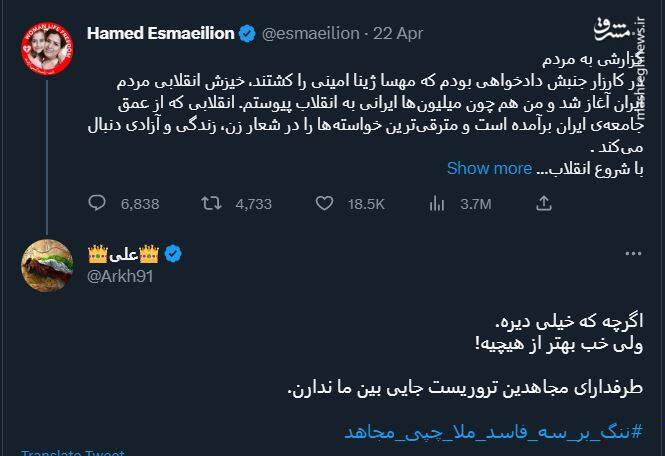The width and height of the screenshot is (665, 456).
Task: Click the verified badge beside علی
Action: click(173, 254)
